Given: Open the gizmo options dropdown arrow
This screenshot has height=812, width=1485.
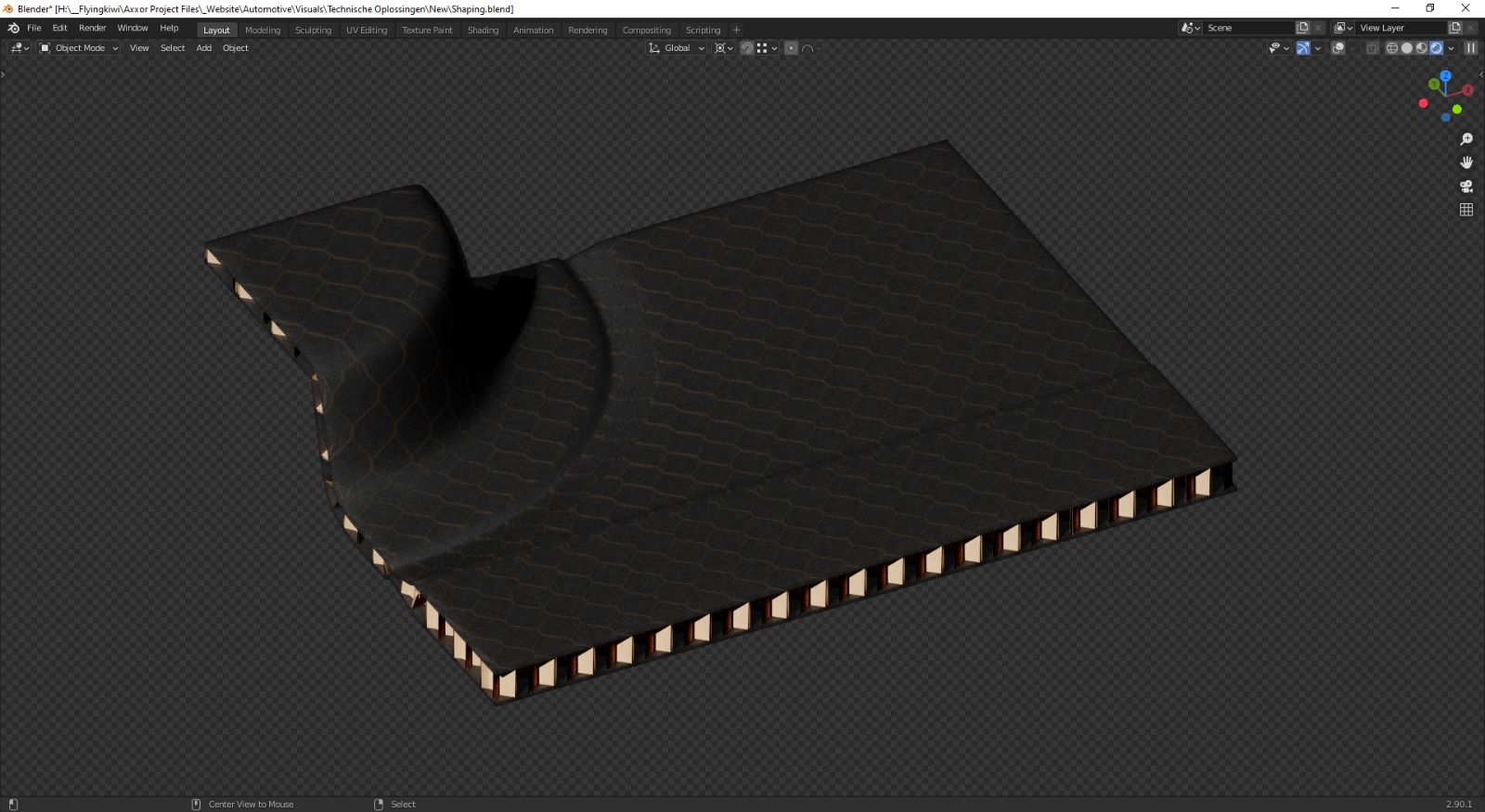Looking at the screenshot, I should [x=1318, y=48].
